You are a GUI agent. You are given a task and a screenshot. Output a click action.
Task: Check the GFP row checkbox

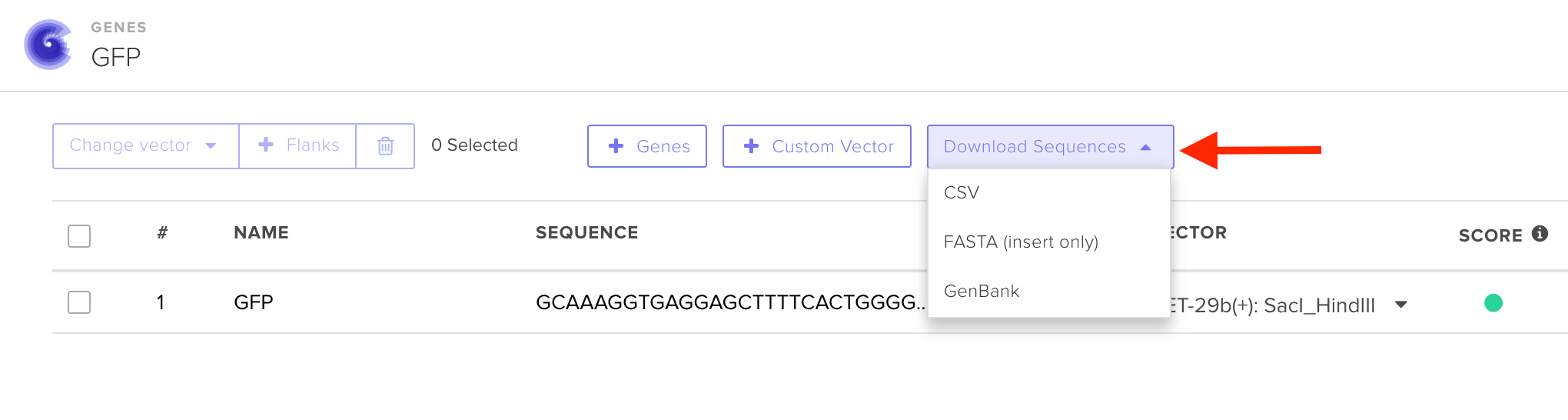click(79, 302)
